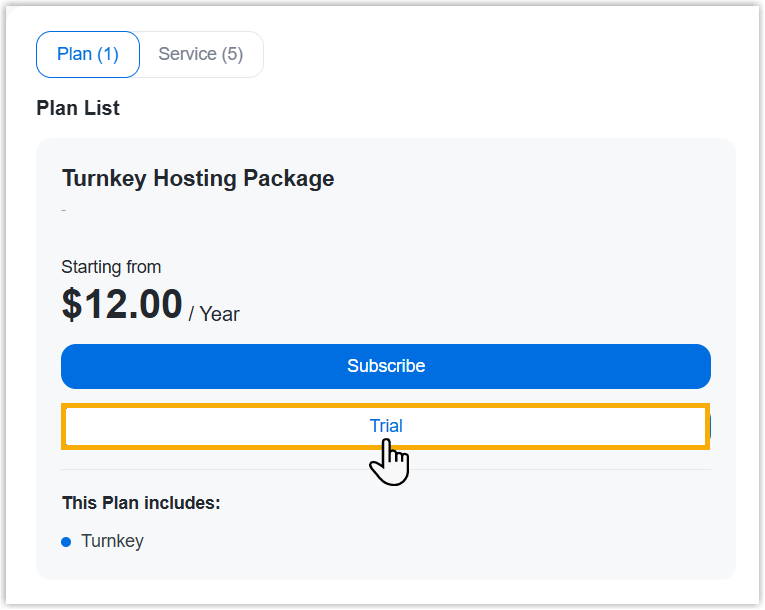Open the Service (5) tab
This screenshot has width=765, height=610.
[x=201, y=54]
